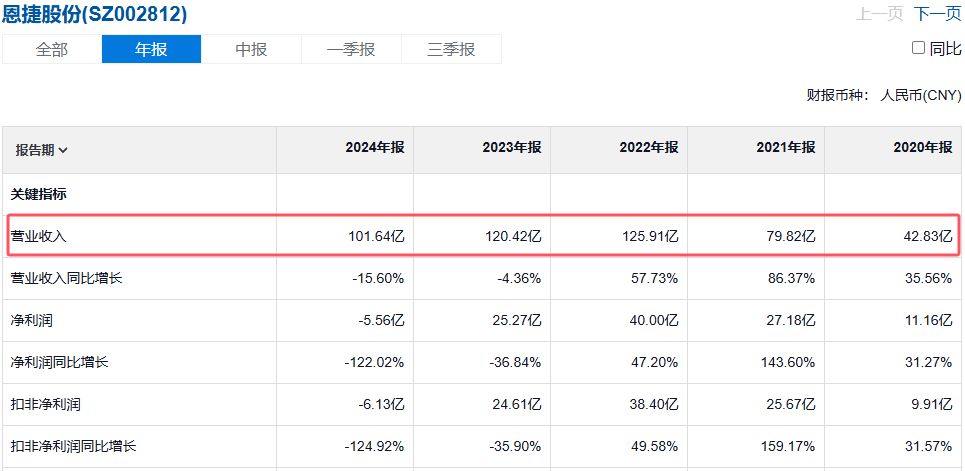Open the 中报 tab

click(251, 49)
